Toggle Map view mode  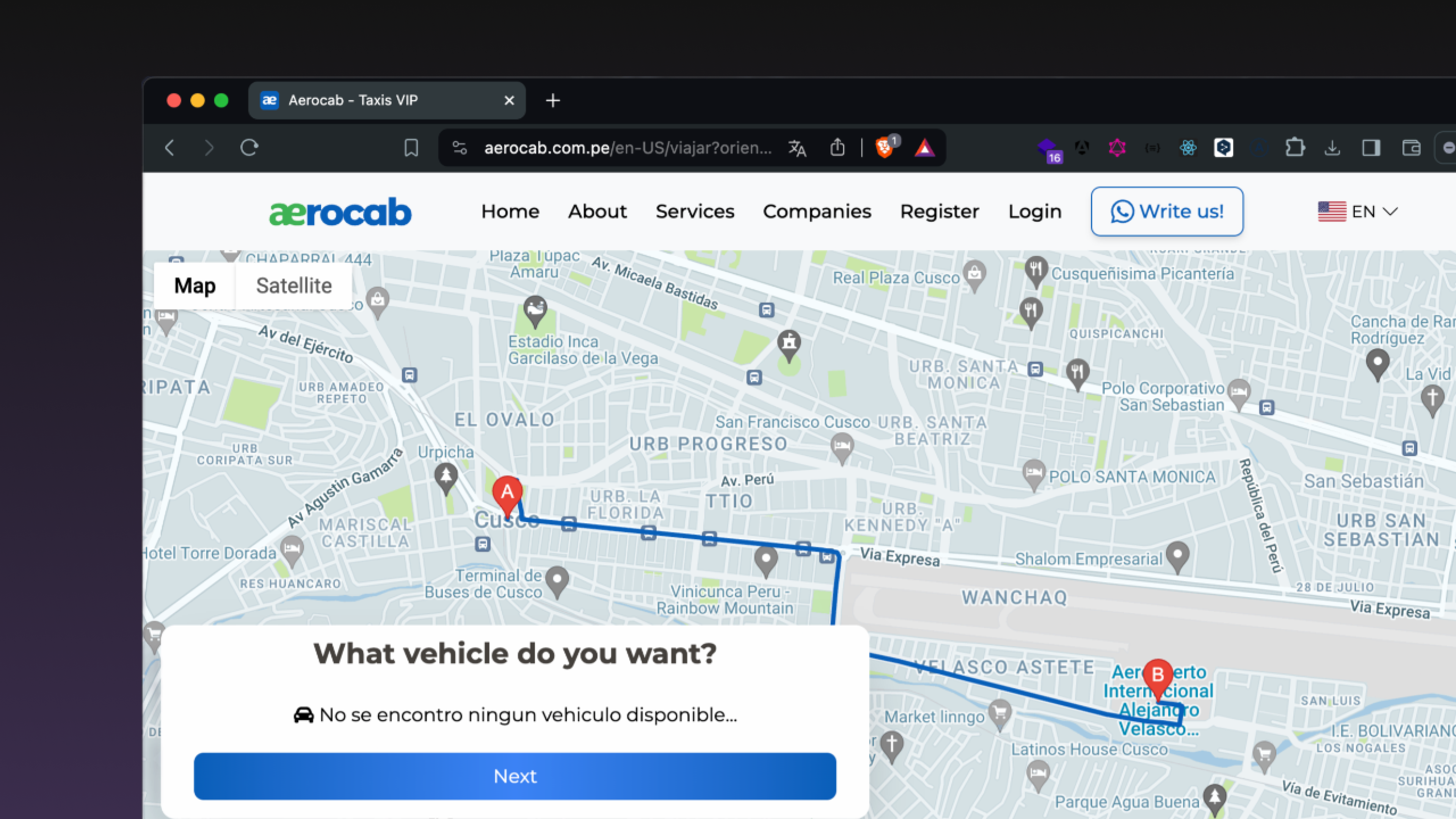click(x=194, y=286)
